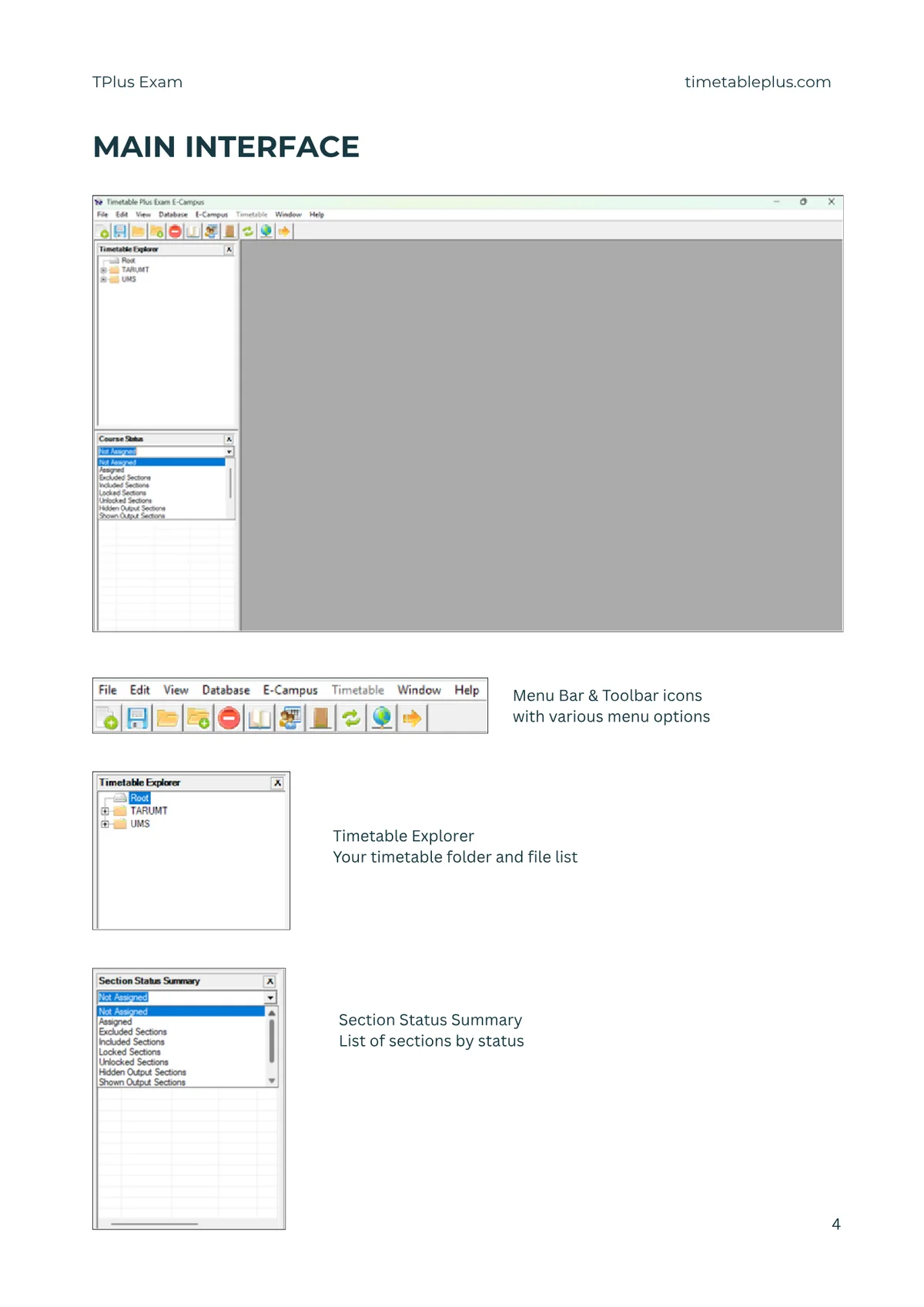Click globe icon in main window toolbar

(x=266, y=231)
